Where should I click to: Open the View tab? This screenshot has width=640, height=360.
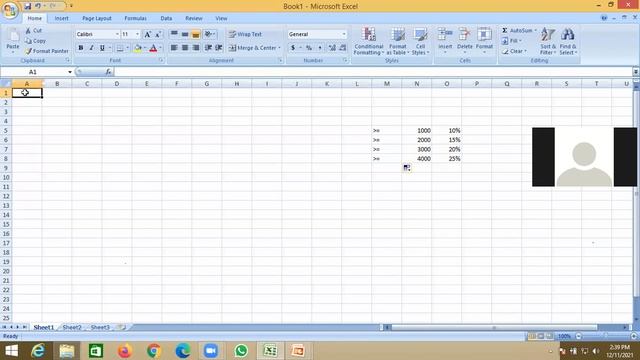coord(221,18)
